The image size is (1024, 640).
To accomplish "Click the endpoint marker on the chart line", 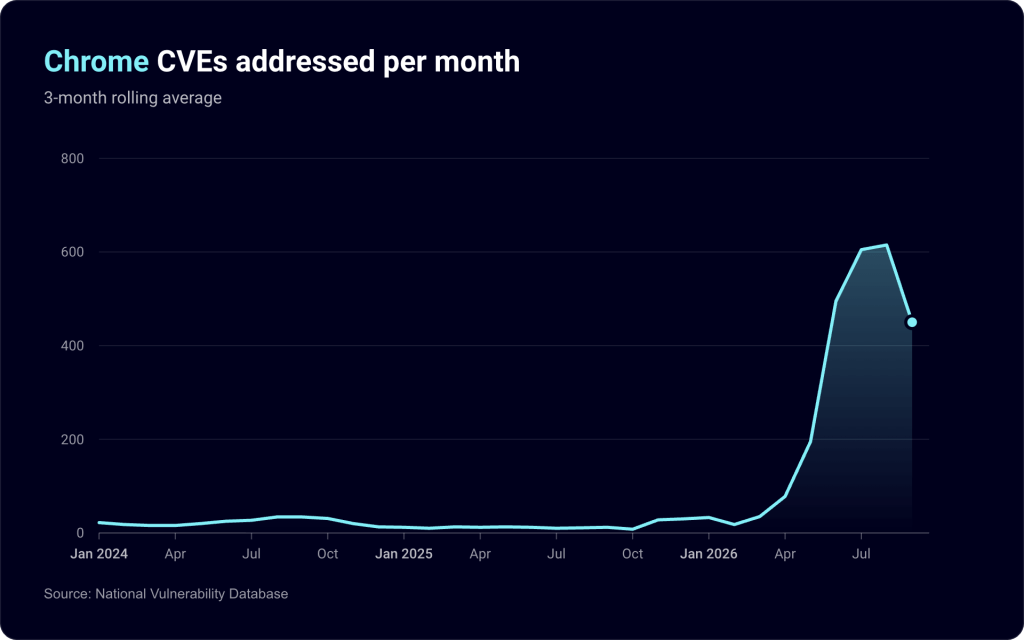I will click(912, 322).
